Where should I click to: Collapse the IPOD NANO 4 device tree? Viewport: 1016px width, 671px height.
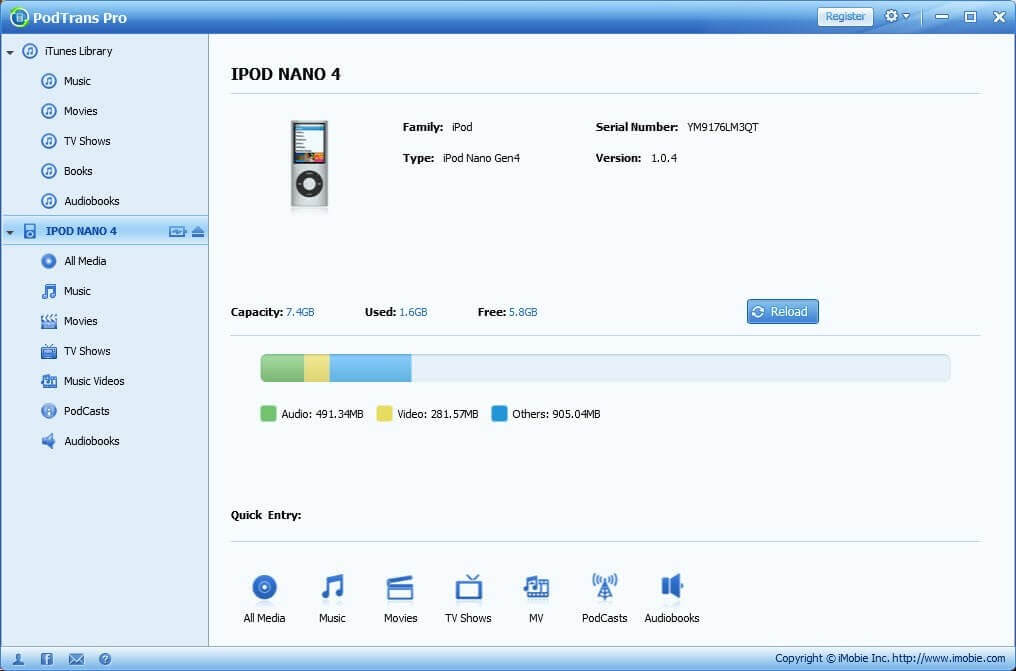point(10,232)
